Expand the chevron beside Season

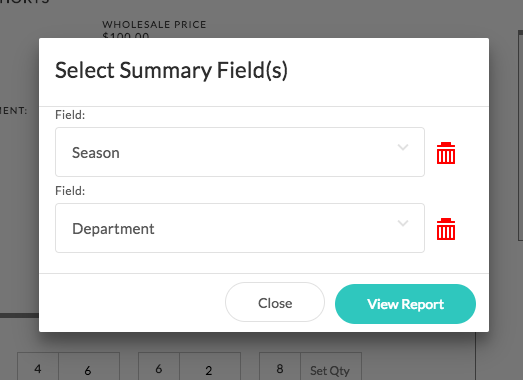[403, 147]
